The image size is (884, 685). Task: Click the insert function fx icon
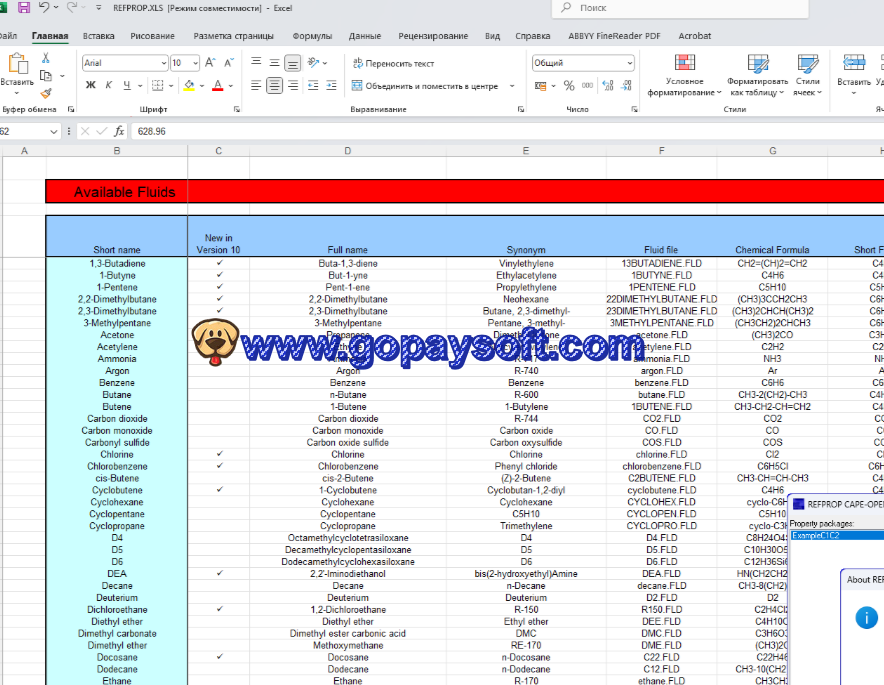119,131
